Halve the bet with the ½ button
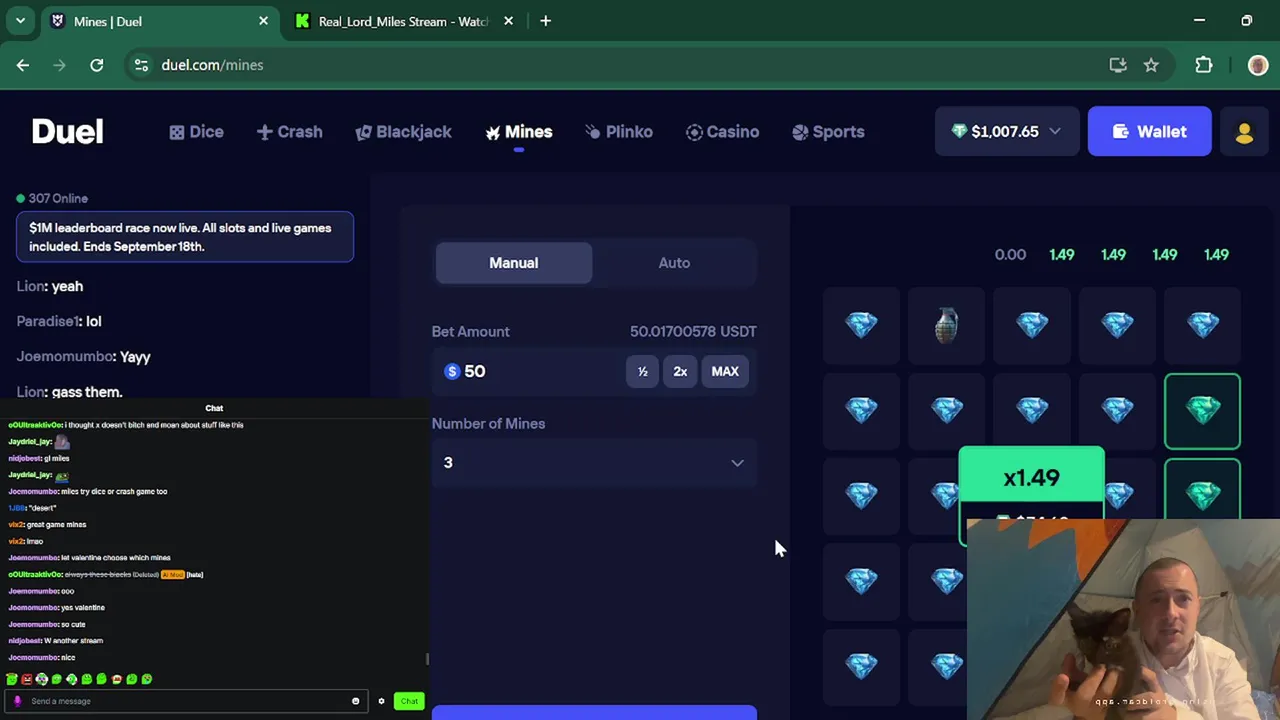The width and height of the screenshot is (1280, 720). [643, 371]
